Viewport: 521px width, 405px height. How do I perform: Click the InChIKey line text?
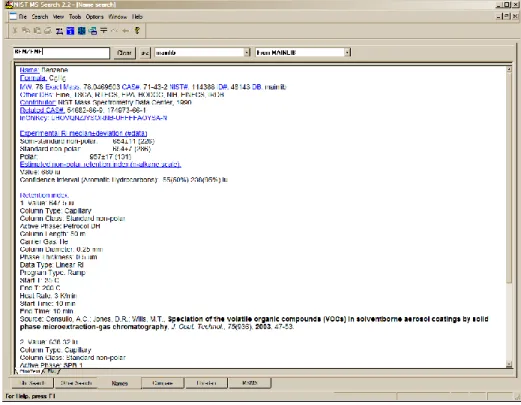(93, 118)
